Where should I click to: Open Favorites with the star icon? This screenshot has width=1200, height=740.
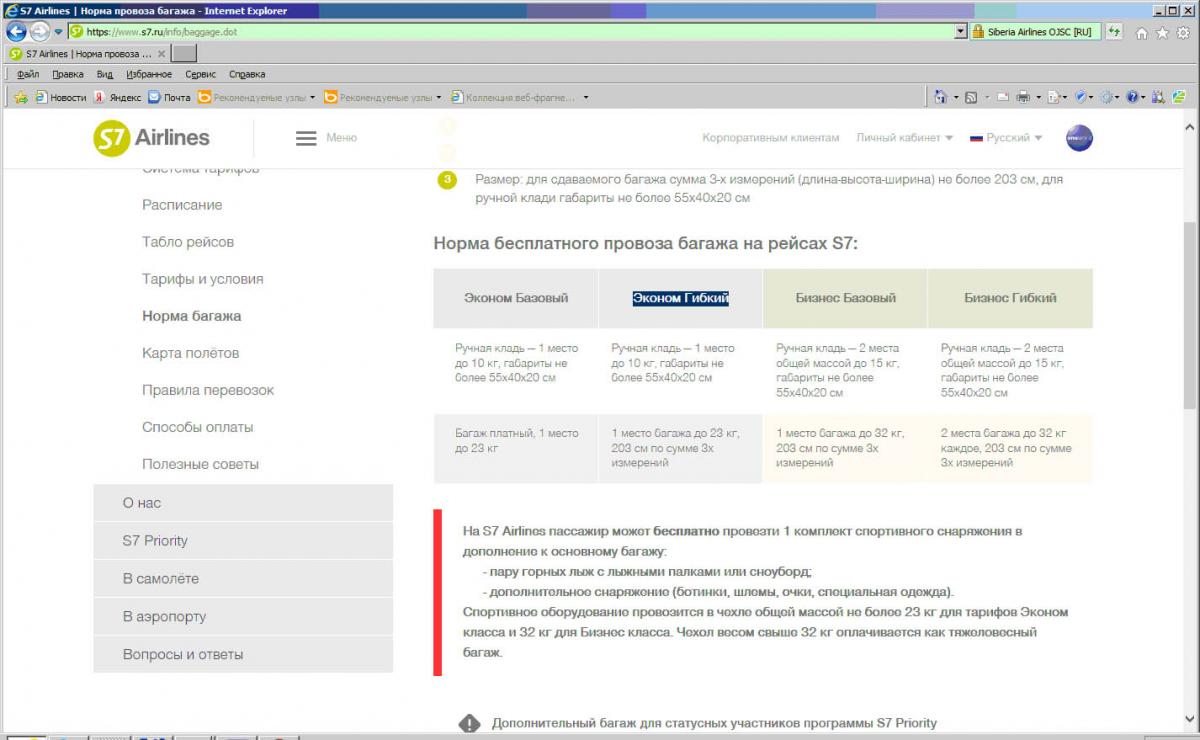point(1162,32)
